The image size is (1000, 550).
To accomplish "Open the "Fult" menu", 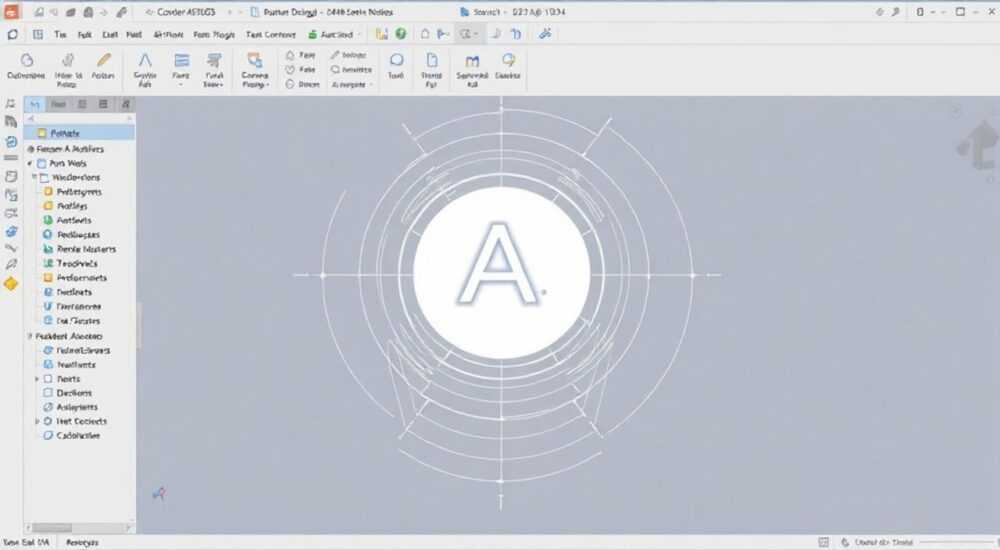I will (x=85, y=34).
